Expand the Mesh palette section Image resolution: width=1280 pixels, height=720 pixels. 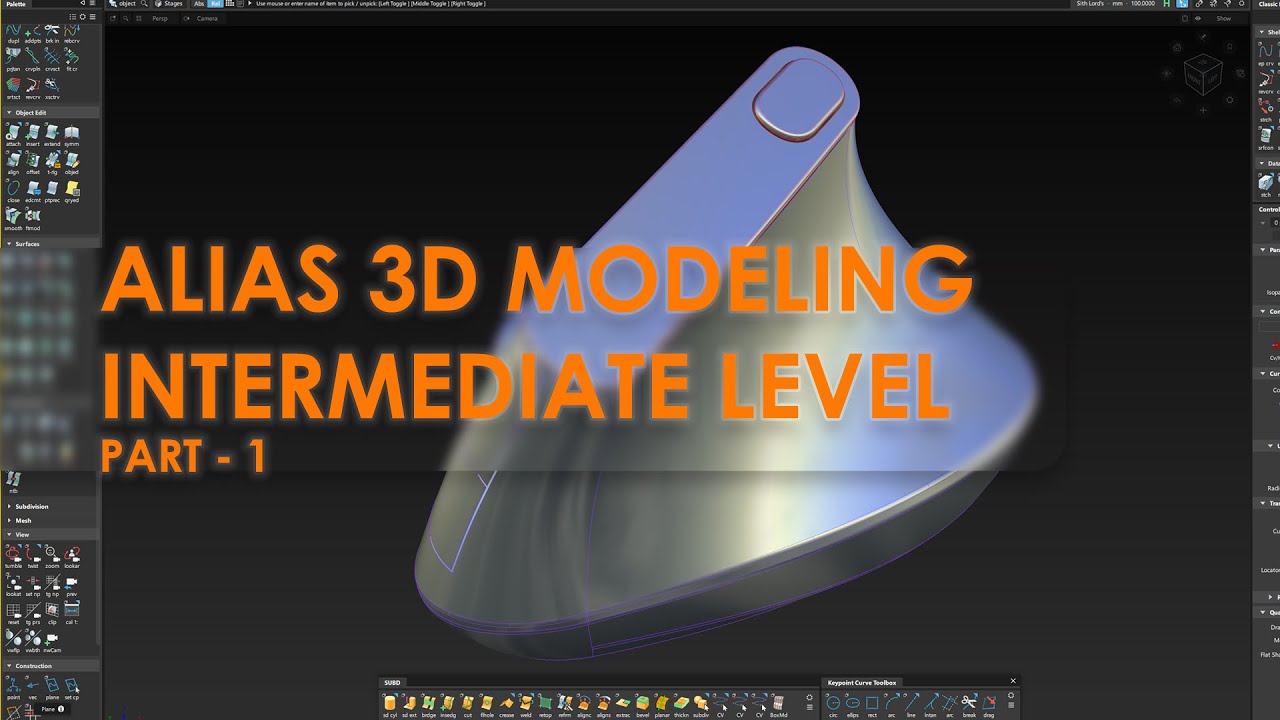click(x=9, y=521)
